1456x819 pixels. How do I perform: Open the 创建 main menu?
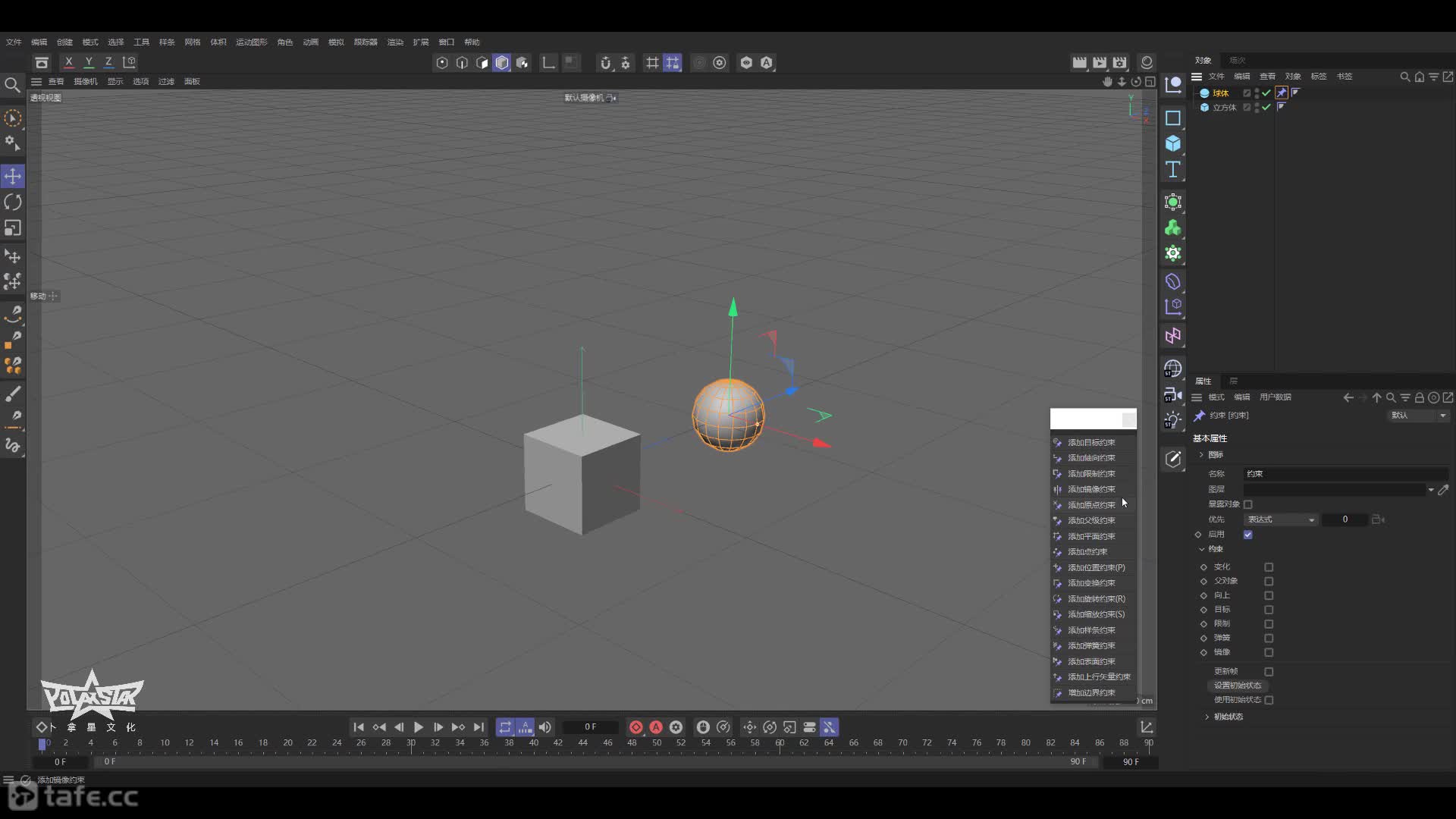pyautogui.click(x=64, y=42)
